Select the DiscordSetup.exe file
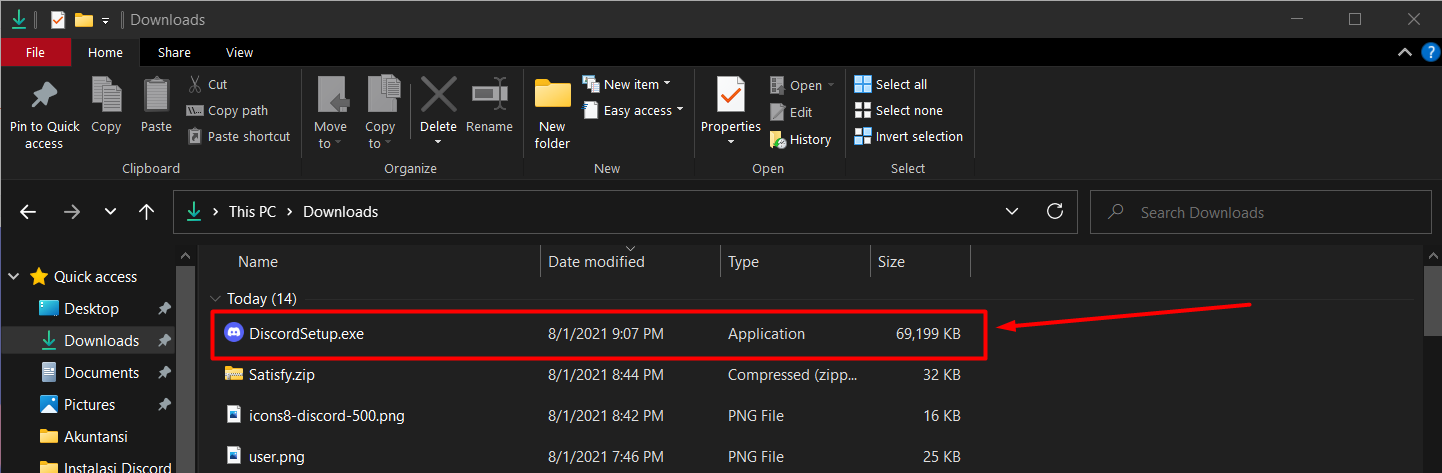The width and height of the screenshot is (1442, 473). pos(599,334)
